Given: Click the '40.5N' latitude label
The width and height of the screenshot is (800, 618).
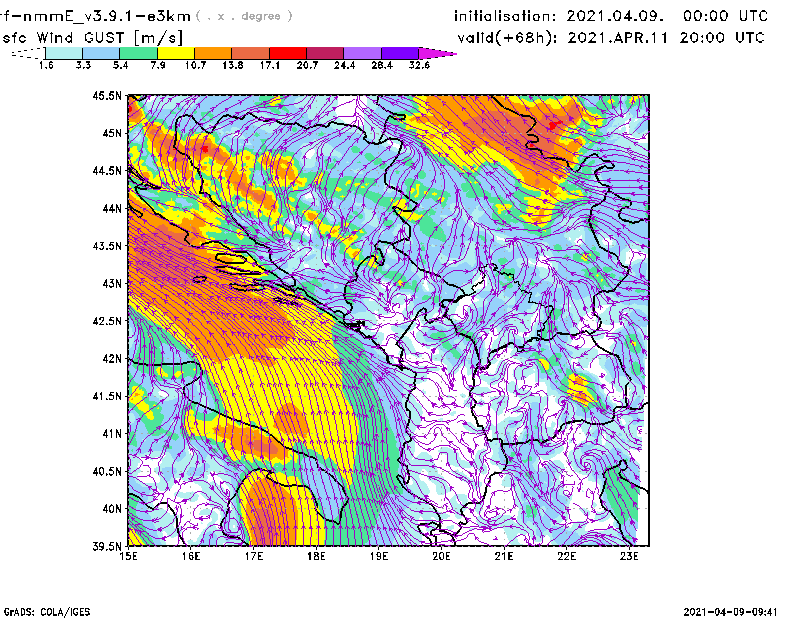Looking at the screenshot, I should 107,472.
